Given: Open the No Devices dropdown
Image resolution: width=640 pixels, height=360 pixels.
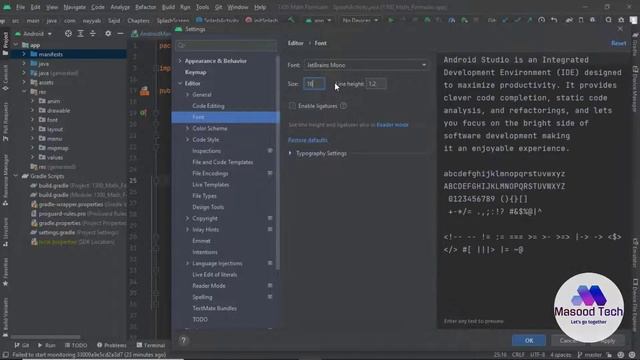Looking at the screenshot, I should coord(360,20).
